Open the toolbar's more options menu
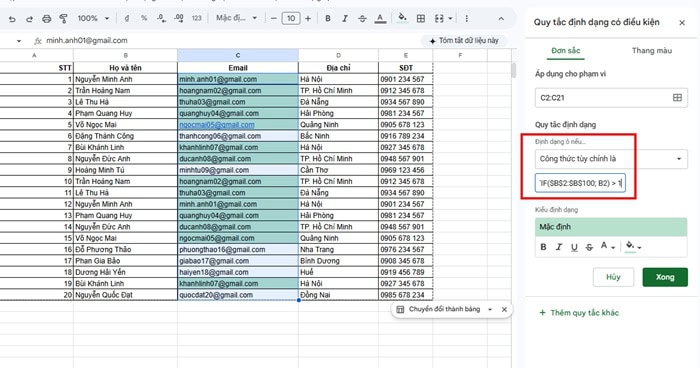 (x=467, y=18)
